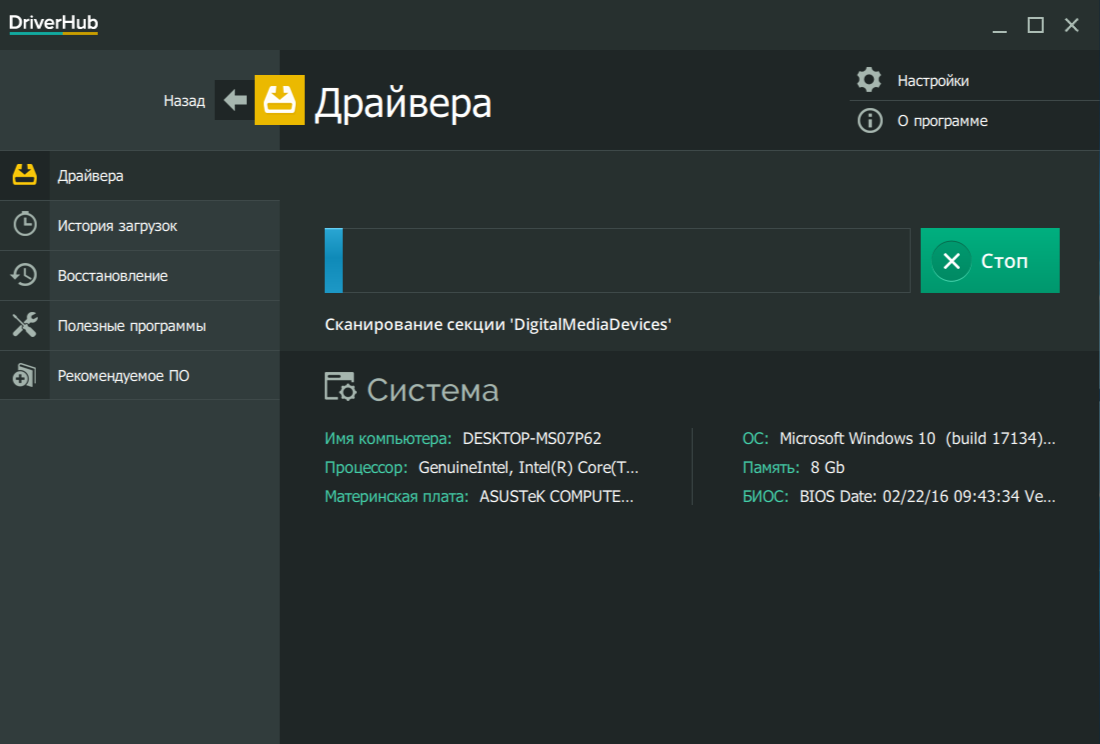The height and width of the screenshot is (744, 1100).
Task: Close the DriverHub window
Action: [1071, 25]
